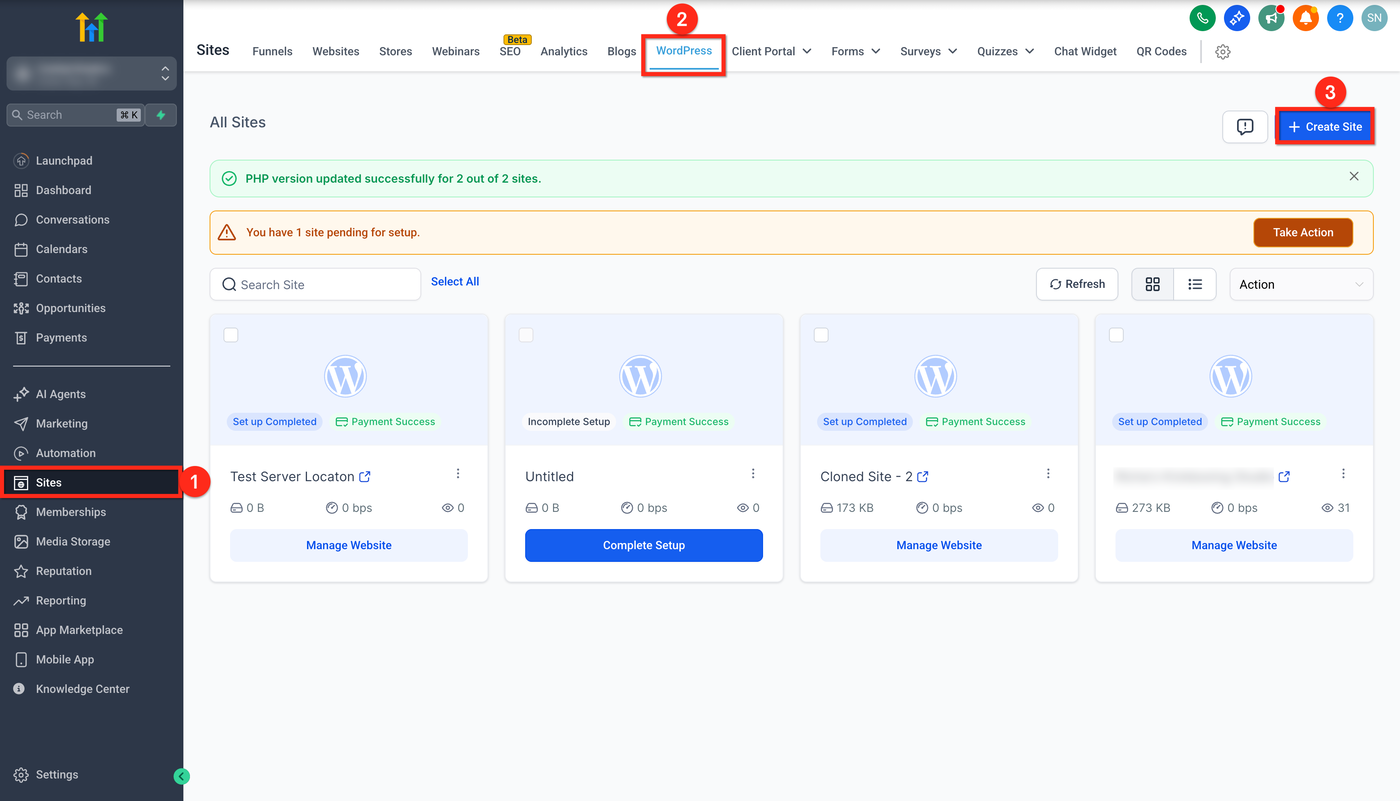This screenshot has height=801, width=1400.
Task: Open external link for Test Server Locaton
Action: pyautogui.click(x=365, y=477)
